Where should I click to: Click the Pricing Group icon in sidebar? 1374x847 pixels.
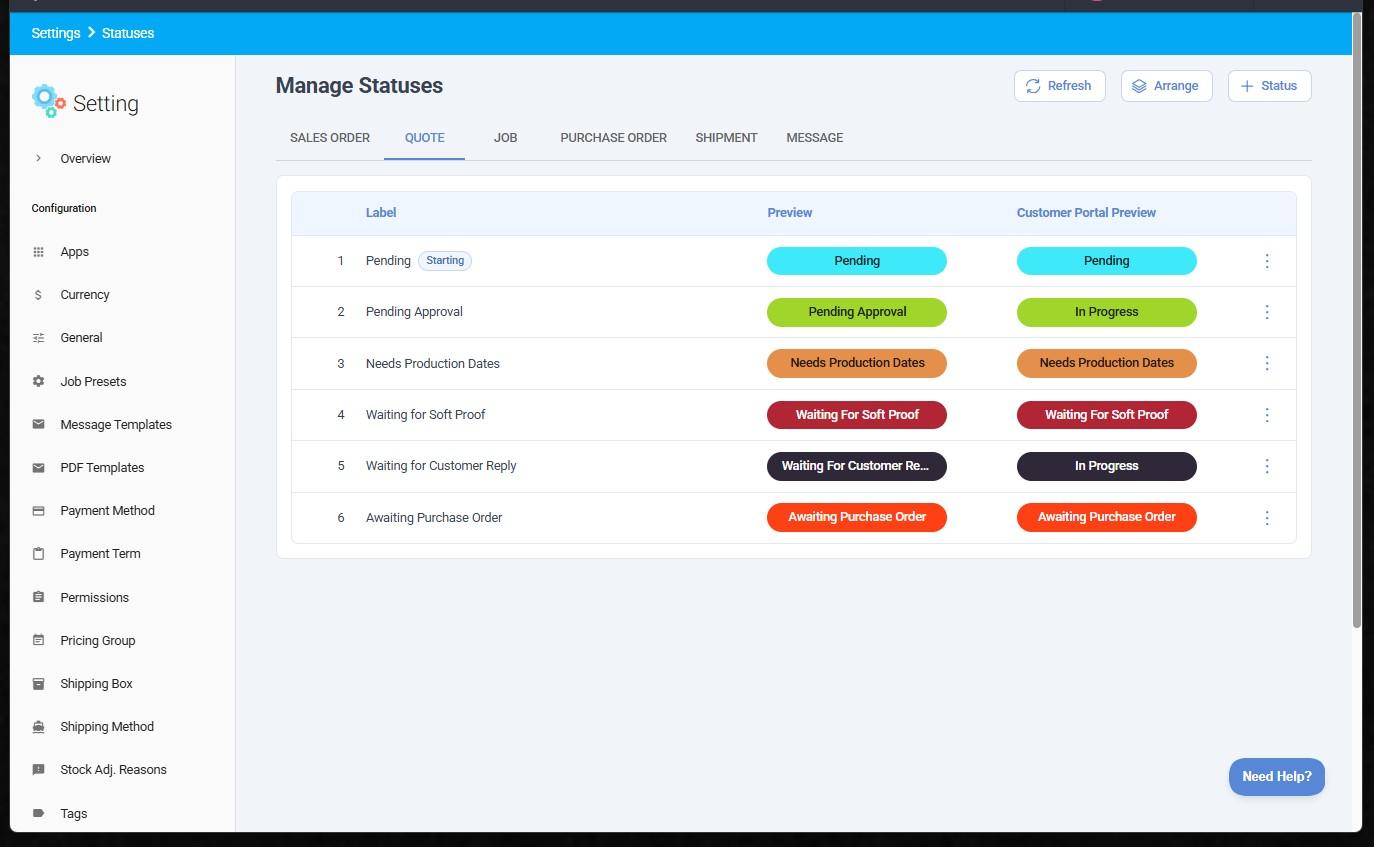pyautogui.click(x=38, y=640)
